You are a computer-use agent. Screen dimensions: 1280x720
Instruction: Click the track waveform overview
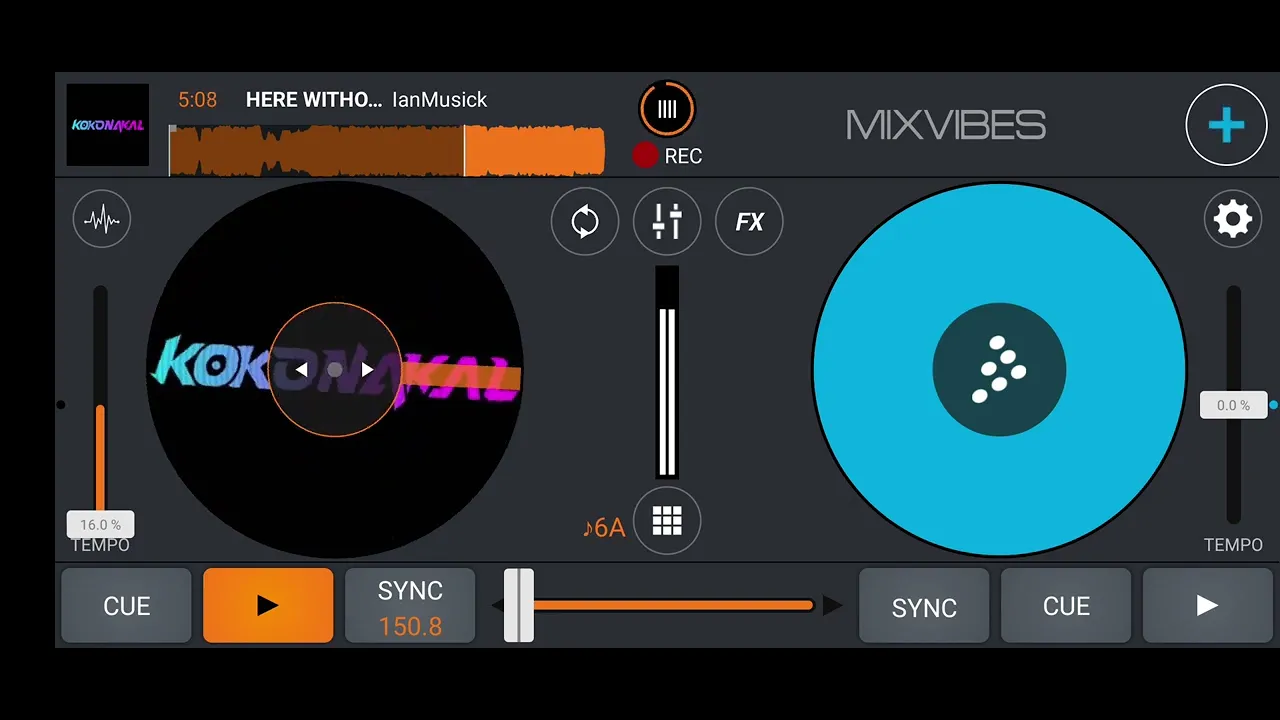point(387,150)
